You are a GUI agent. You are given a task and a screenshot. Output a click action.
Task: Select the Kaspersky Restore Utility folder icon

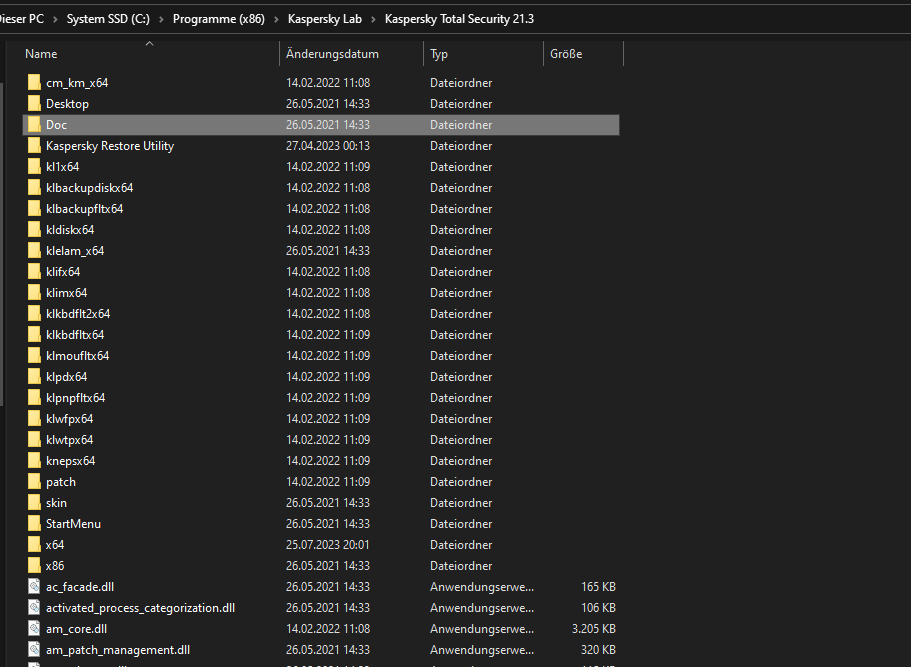click(x=34, y=145)
